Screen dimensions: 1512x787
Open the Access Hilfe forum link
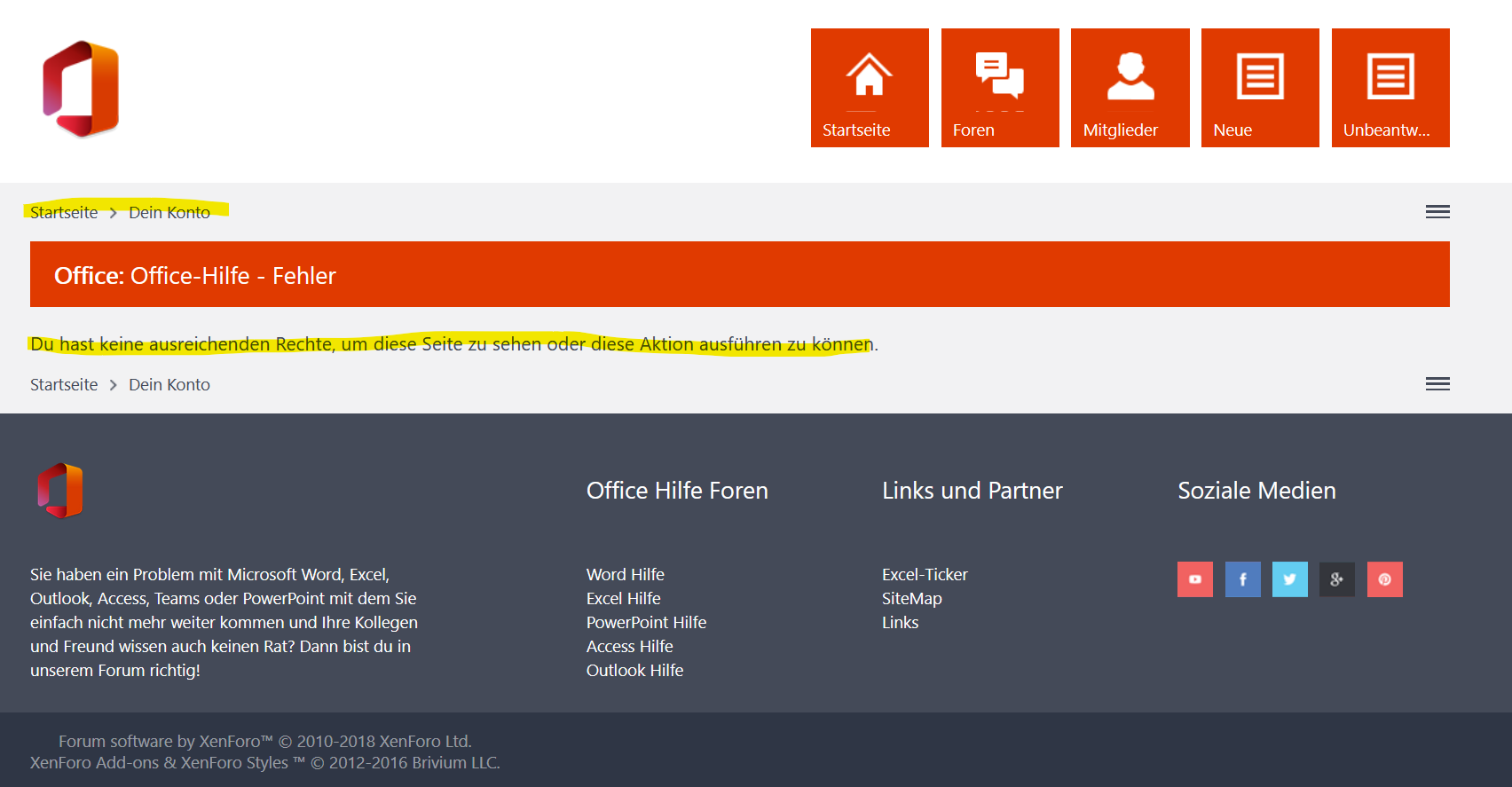coord(630,646)
